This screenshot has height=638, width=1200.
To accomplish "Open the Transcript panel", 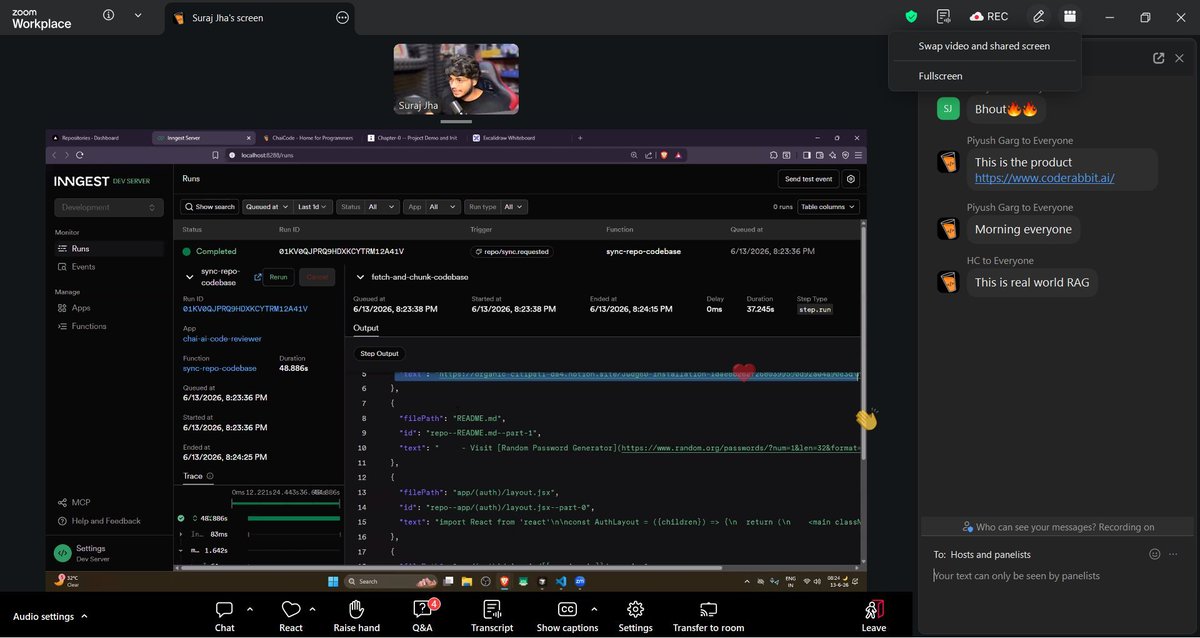I will (491, 616).
